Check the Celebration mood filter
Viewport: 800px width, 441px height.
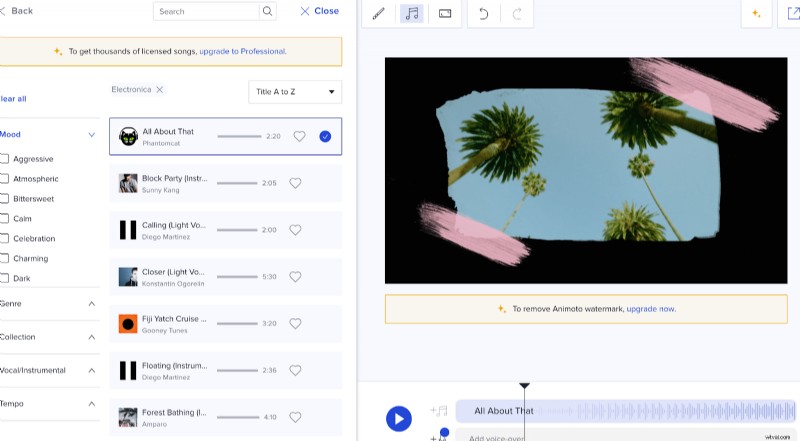[x=4, y=238]
